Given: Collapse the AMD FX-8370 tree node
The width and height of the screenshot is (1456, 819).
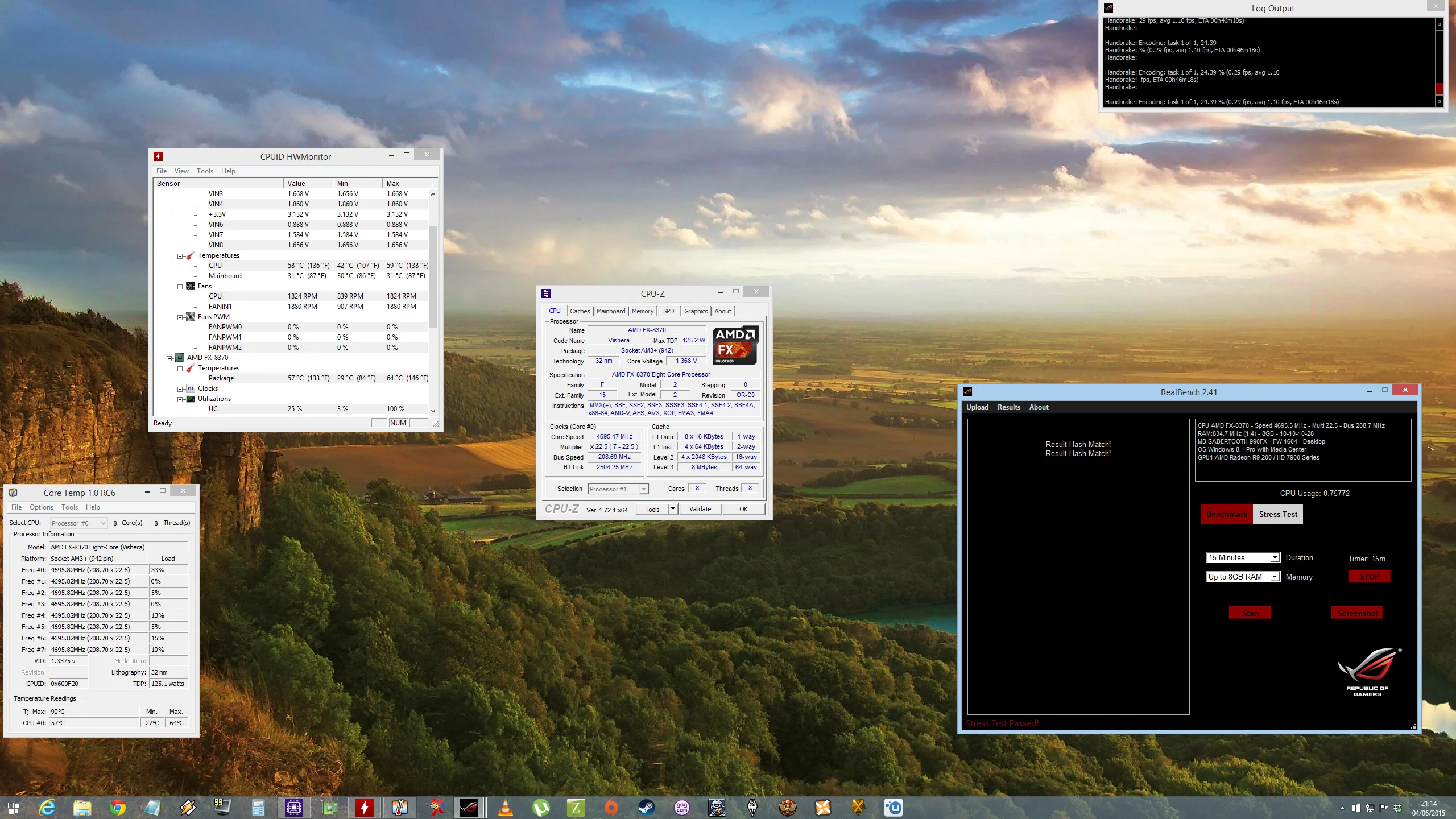Looking at the screenshot, I should (x=169, y=358).
